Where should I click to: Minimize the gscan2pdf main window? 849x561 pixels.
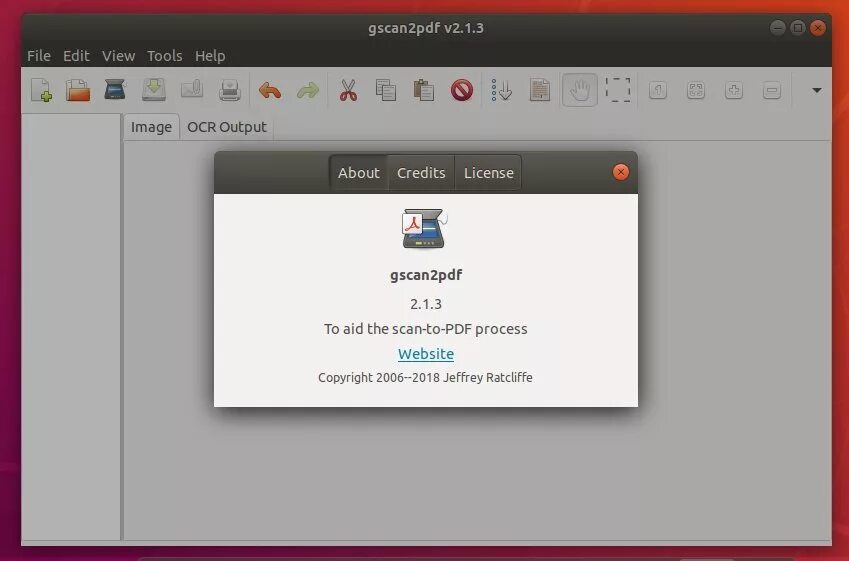778,28
